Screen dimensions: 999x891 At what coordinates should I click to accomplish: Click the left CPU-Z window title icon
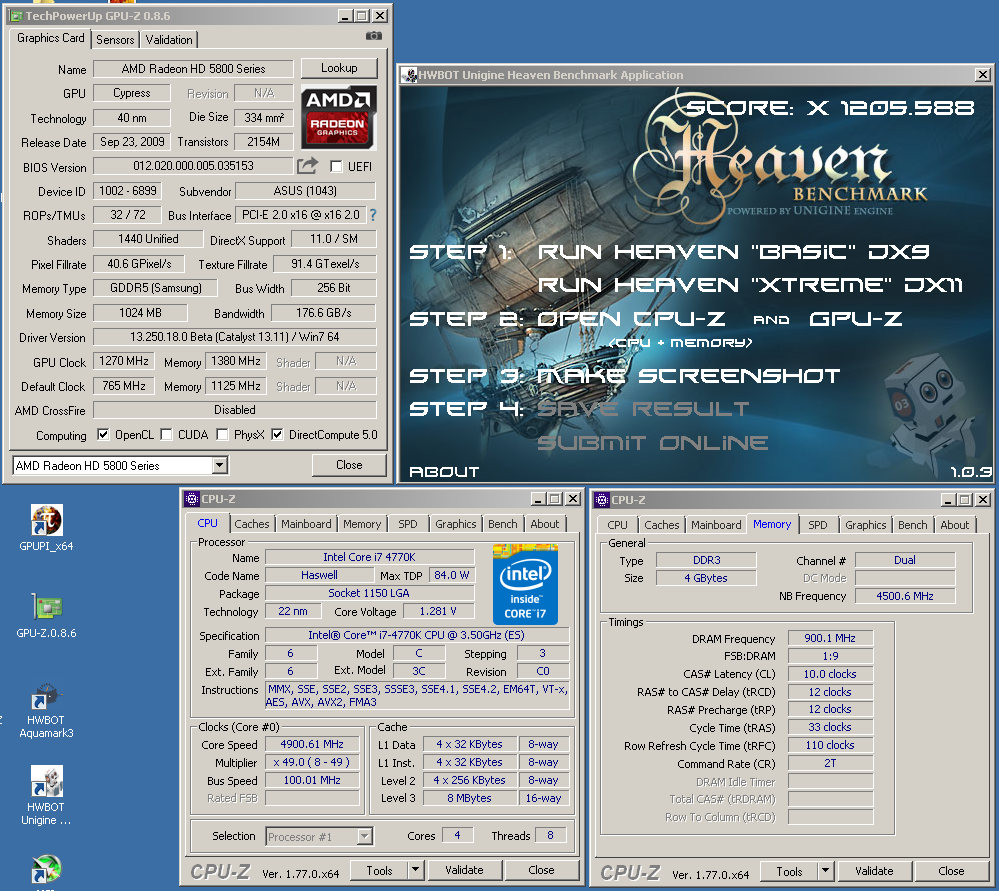click(192, 498)
